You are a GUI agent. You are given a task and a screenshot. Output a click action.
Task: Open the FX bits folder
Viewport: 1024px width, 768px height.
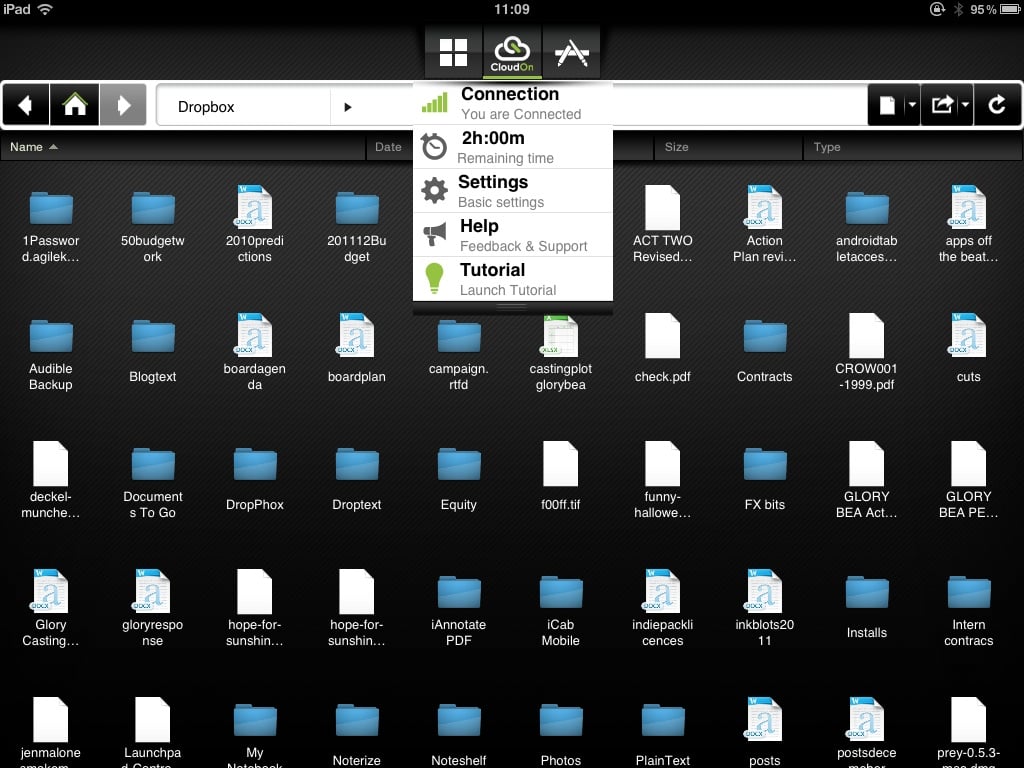[764, 481]
